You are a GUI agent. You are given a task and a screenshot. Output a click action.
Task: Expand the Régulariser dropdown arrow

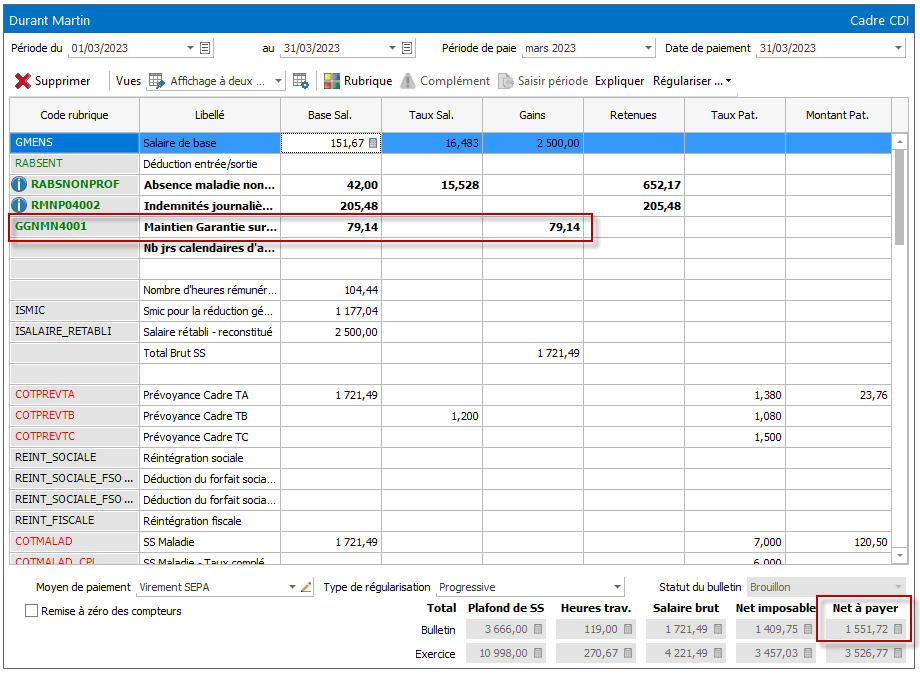(x=729, y=81)
